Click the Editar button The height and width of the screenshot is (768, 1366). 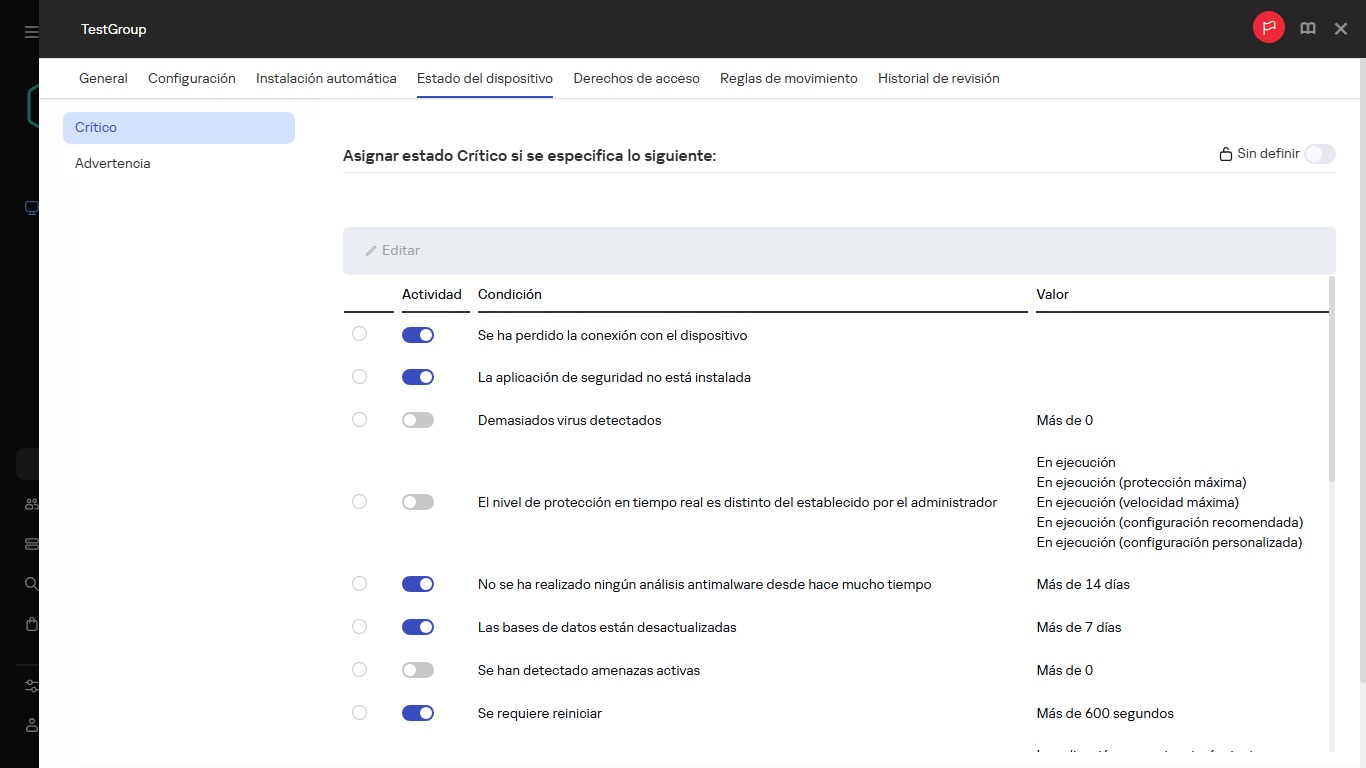pos(392,250)
